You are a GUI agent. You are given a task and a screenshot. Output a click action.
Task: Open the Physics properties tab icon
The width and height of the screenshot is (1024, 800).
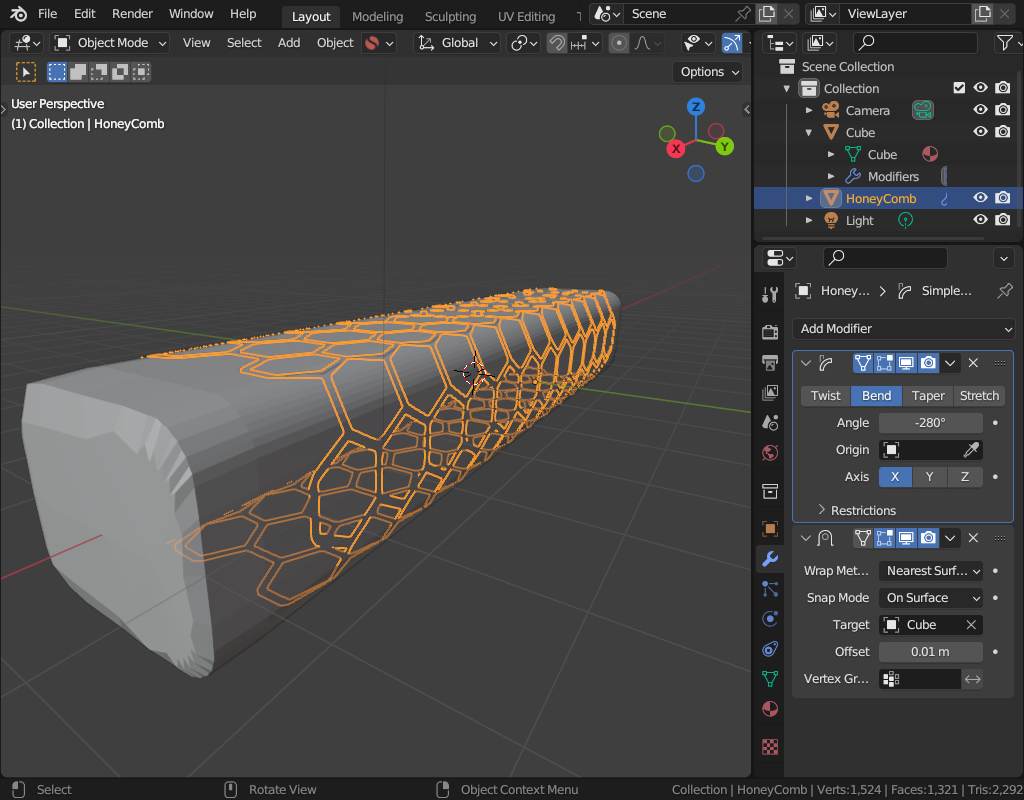point(770,618)
